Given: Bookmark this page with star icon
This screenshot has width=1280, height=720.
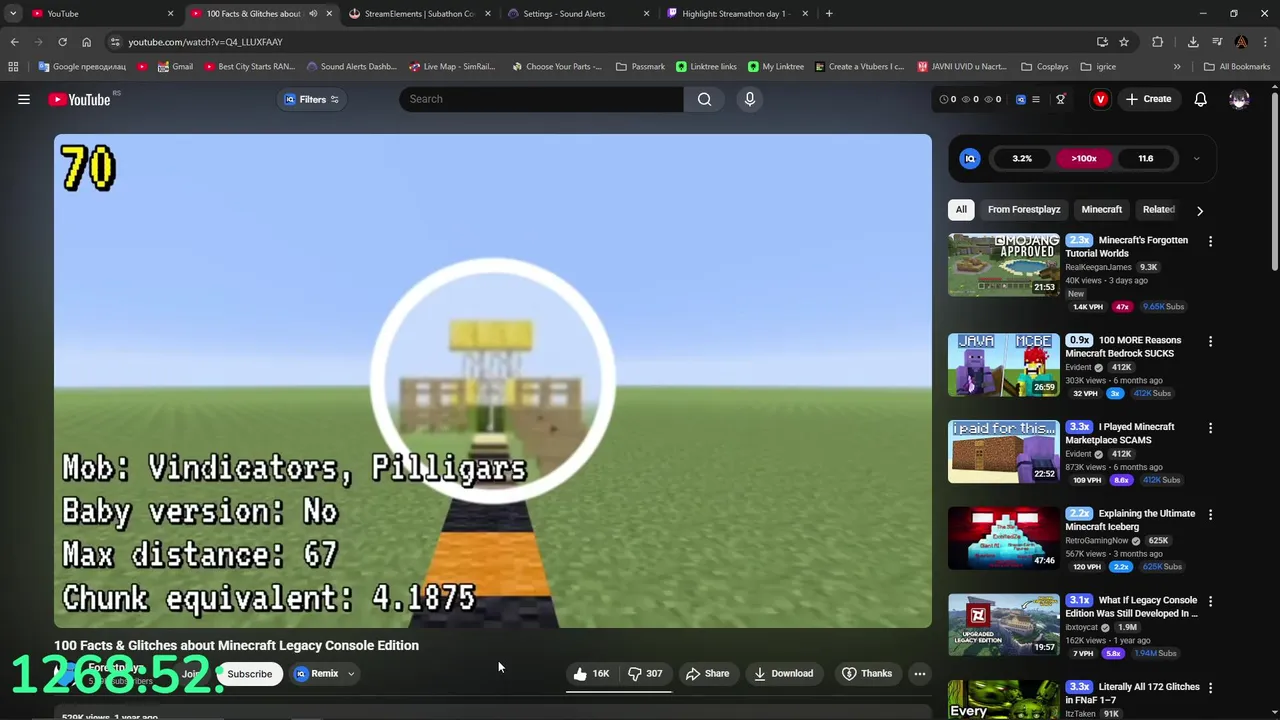Looking at the screenshot, I should pos(1124,42).
